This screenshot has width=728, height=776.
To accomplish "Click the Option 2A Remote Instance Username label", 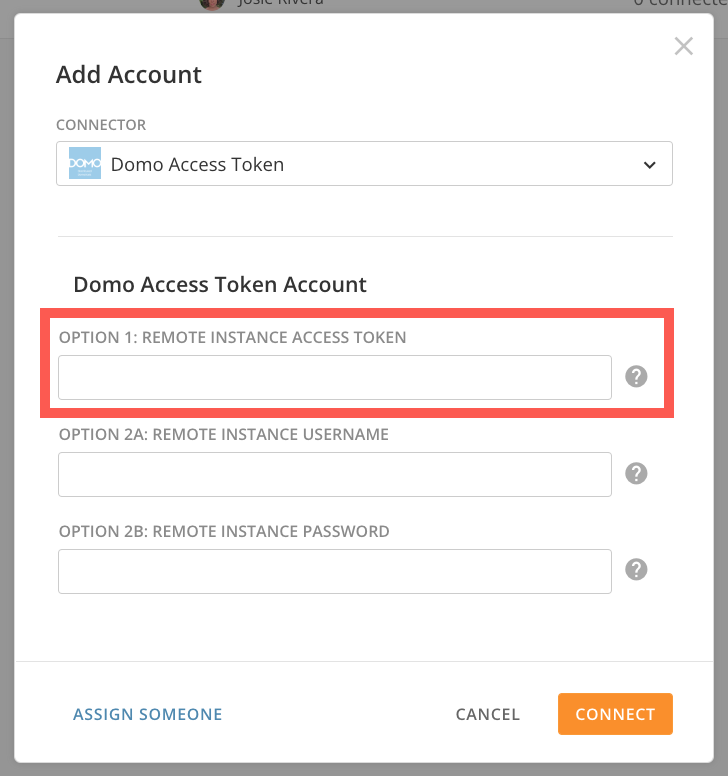I will tap(224, 434).
